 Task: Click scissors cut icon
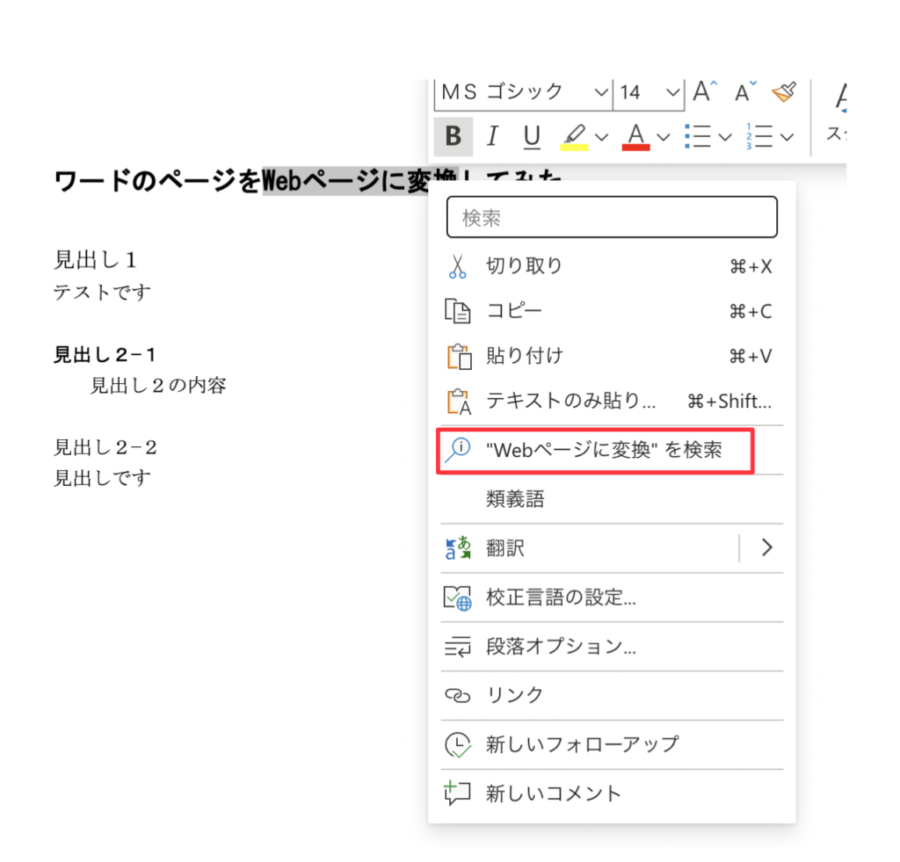[x=457, y=267]
